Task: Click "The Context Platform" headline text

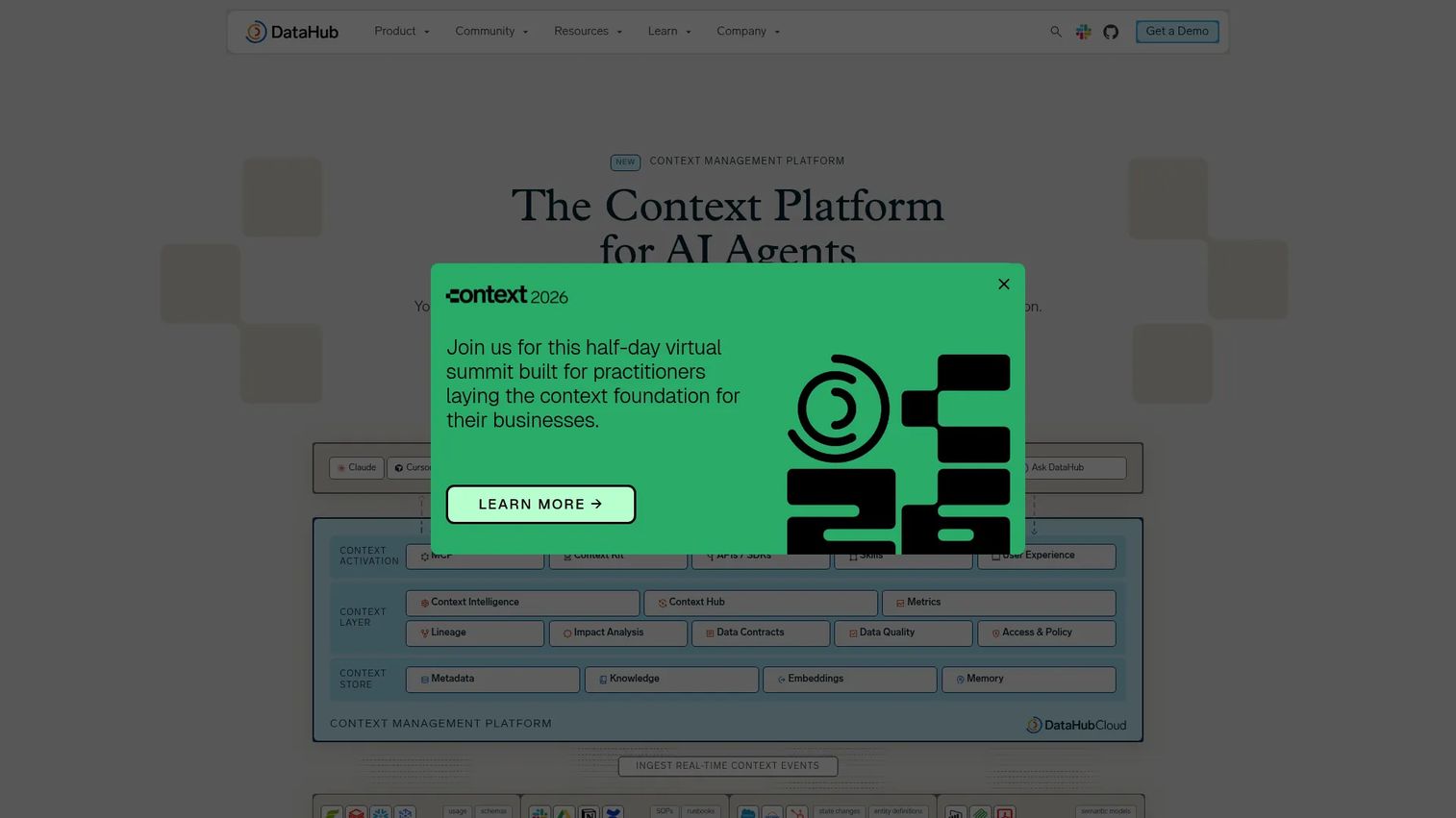Action: 728,206
